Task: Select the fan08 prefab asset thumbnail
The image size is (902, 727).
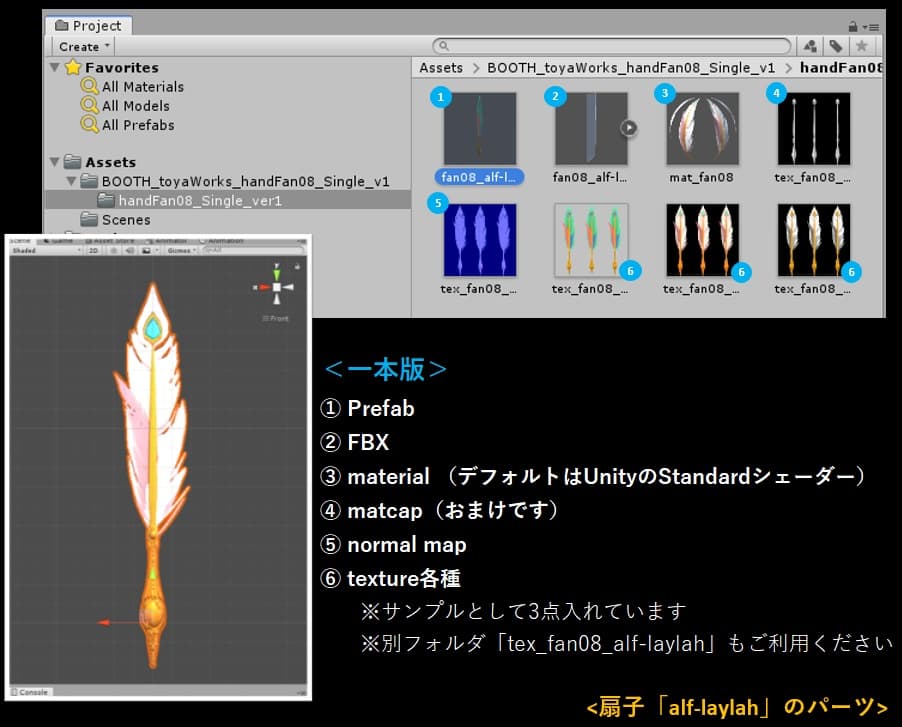Action: pos(480,129)
